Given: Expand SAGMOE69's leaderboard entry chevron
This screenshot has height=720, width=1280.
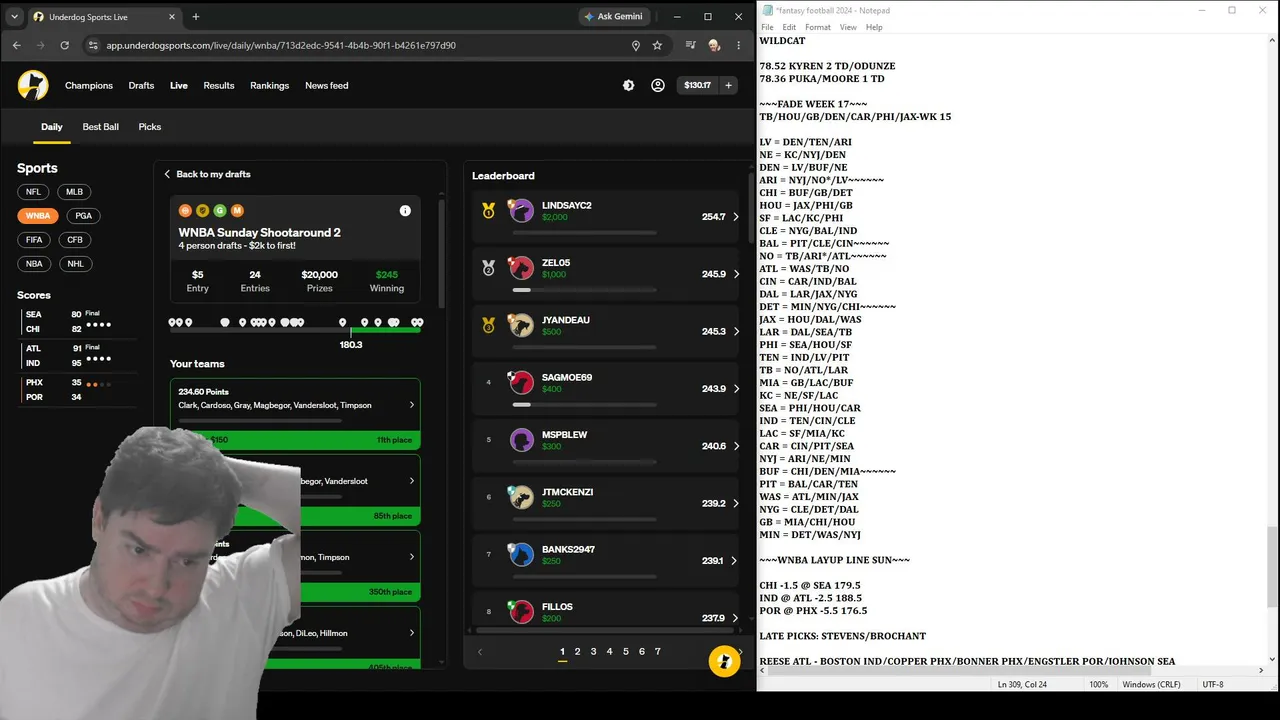Looking at the screenshot, I should coord(736,389).
